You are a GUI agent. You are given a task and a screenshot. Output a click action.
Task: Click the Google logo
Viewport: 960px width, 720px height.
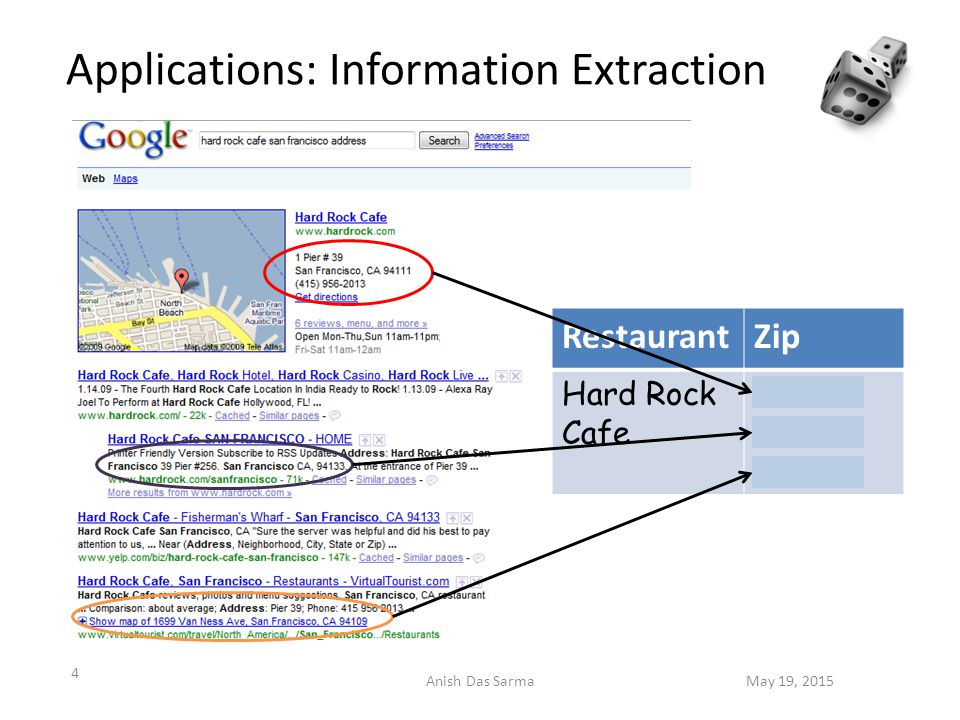pos(133,140)
